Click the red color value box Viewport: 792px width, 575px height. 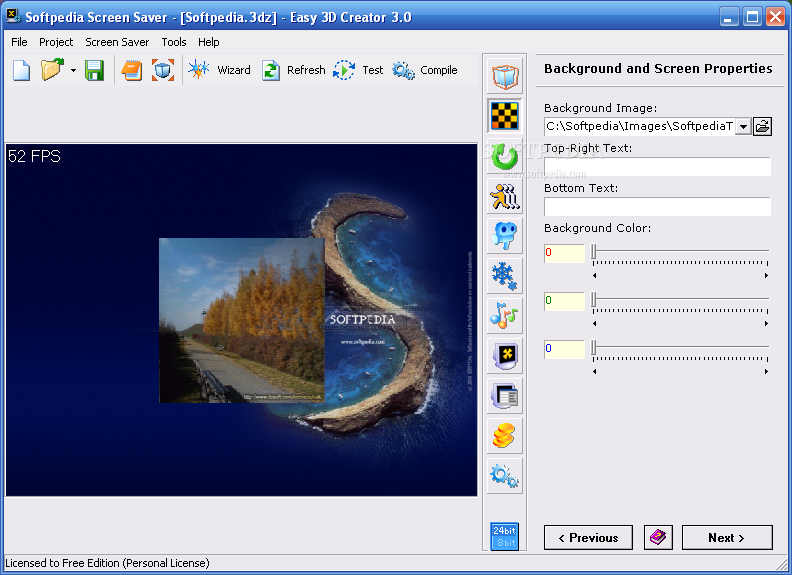[564, 253]
